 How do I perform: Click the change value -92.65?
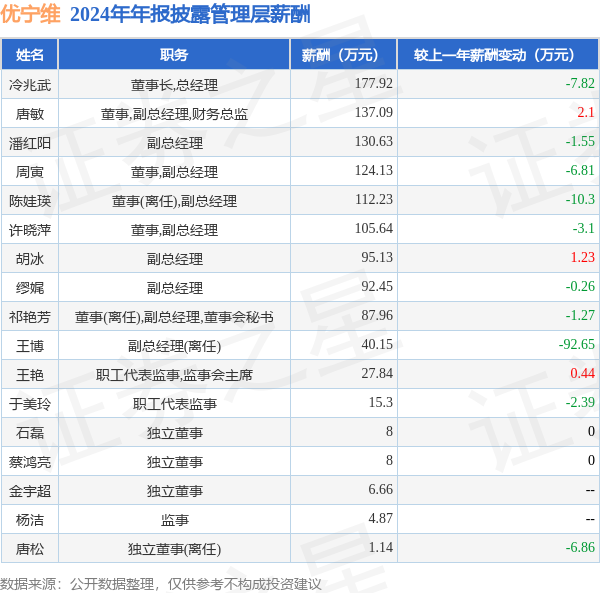tap(577, 344)
